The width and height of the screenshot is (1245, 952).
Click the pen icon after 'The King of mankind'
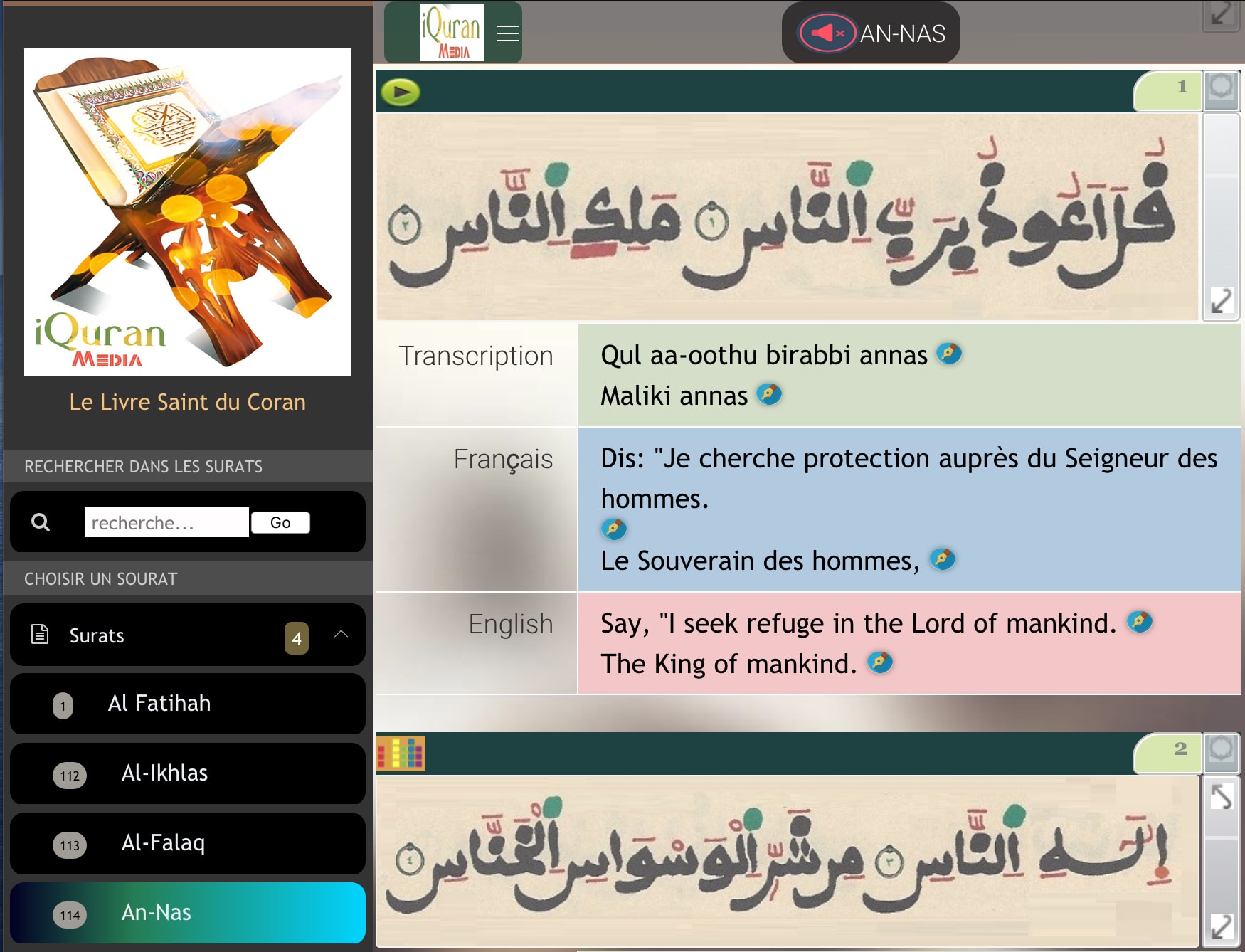[879, 663]
